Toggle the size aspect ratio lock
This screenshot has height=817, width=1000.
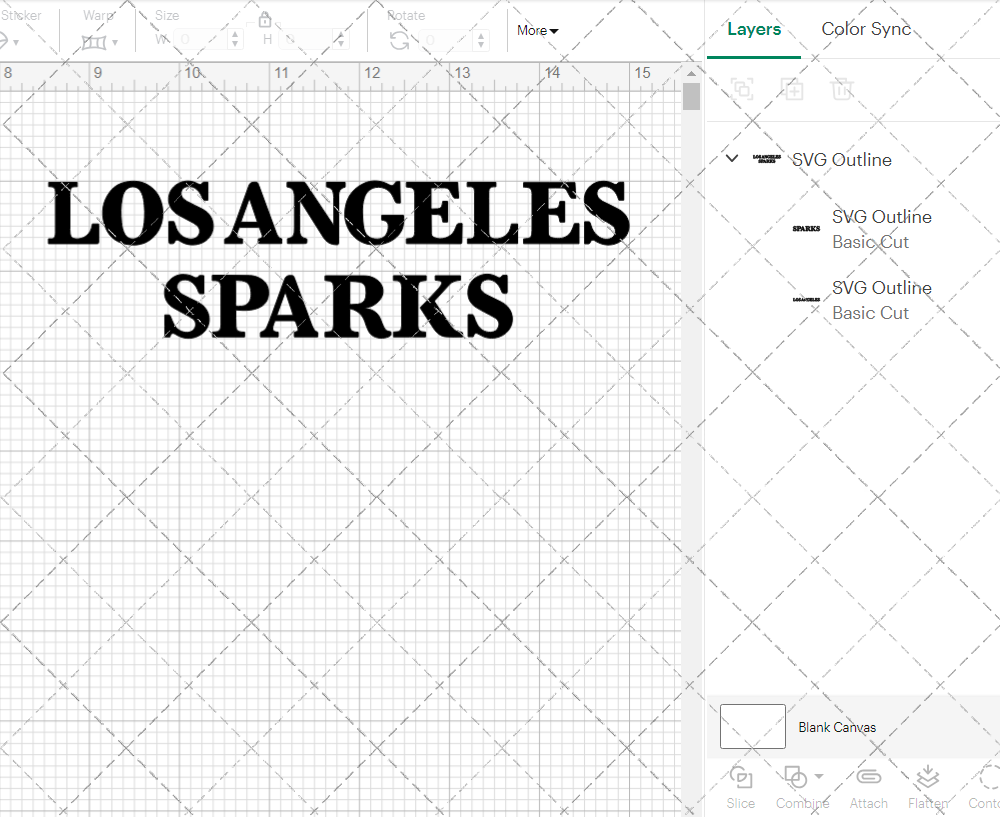(x=265, y=19)
